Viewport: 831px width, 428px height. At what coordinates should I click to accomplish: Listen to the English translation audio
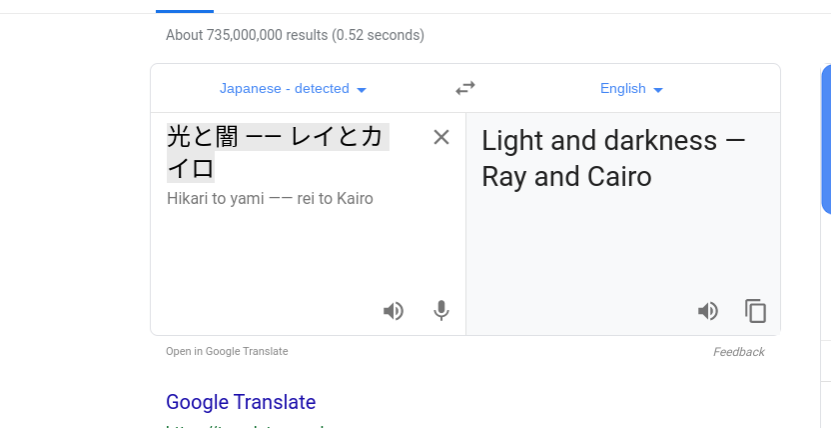708,311
